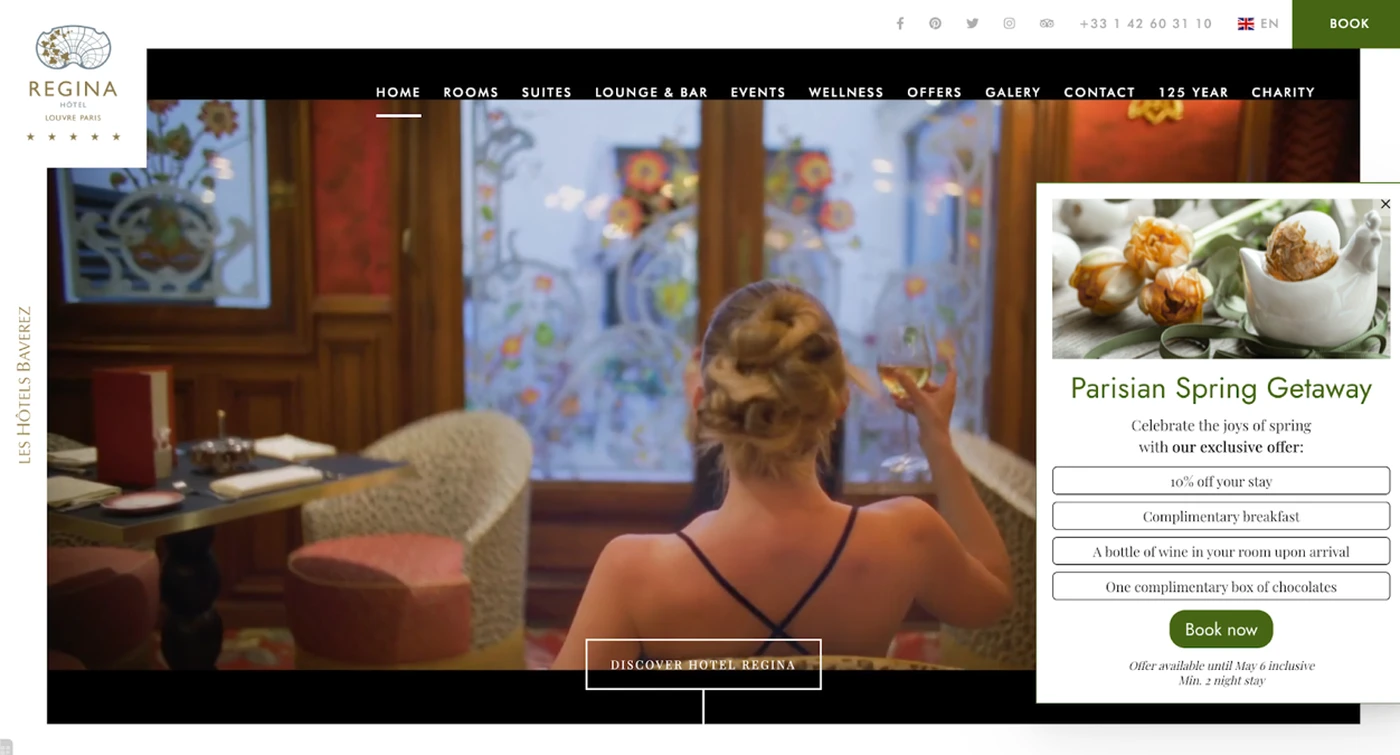Viewport: 1400px width, 755px height.
Task: Open the TripAdvisor social icon
Action: click(1046, 24)
